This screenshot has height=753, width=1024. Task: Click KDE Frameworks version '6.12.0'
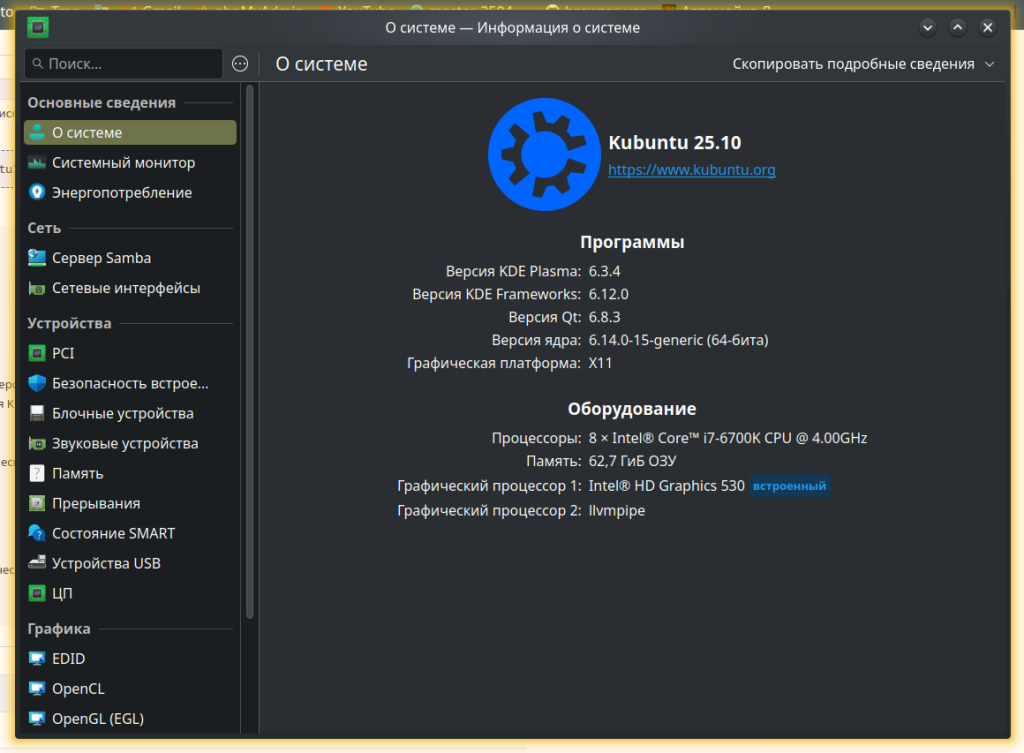608,294
